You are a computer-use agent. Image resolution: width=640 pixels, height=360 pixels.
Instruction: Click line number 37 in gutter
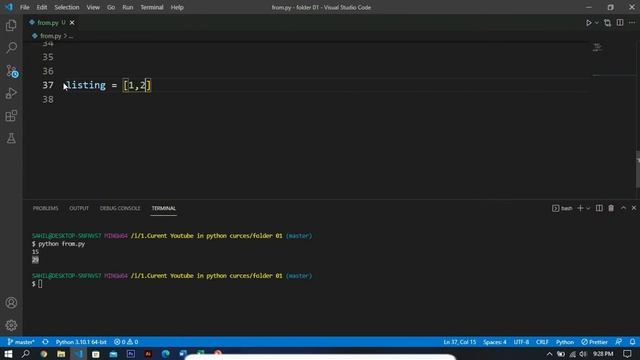point(48,85)
